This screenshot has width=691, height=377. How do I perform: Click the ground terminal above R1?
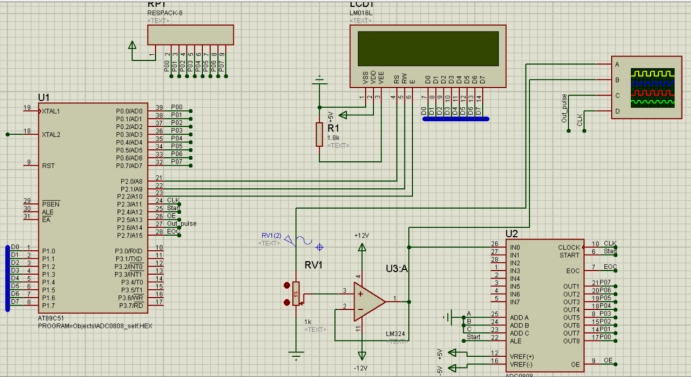(x=319, y=80)
